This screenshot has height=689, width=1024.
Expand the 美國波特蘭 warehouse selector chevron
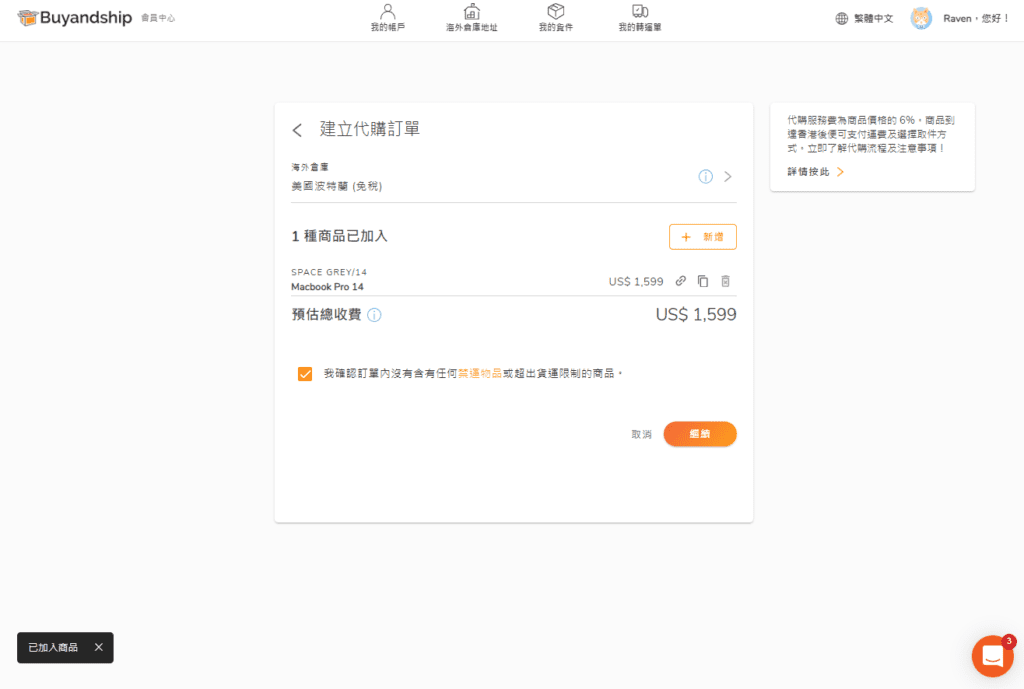pyautogui.click(x=729, y=176)
